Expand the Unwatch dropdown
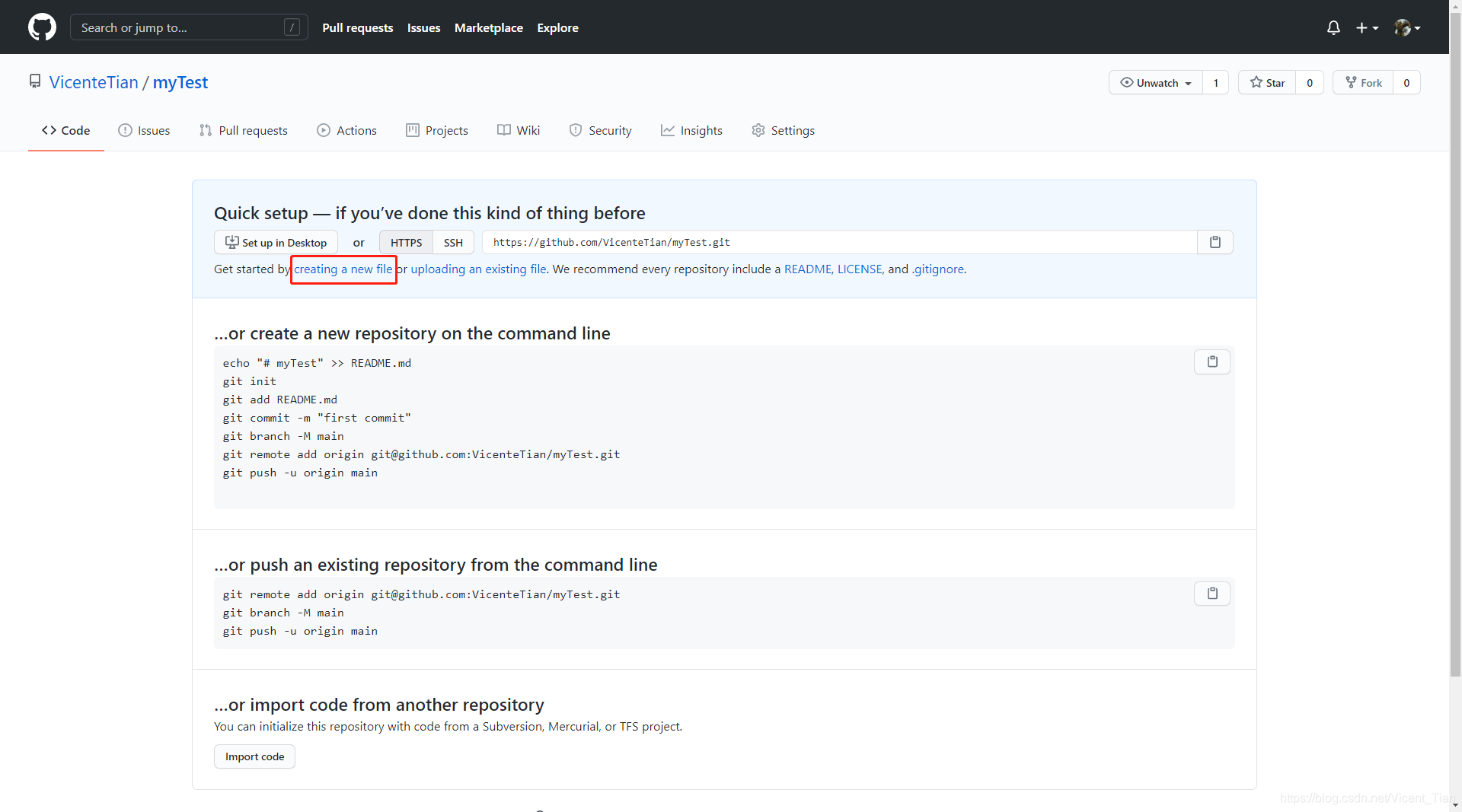Image resolution: width=1462 pixels, height=812 pixels. (x=1156, y=83)
